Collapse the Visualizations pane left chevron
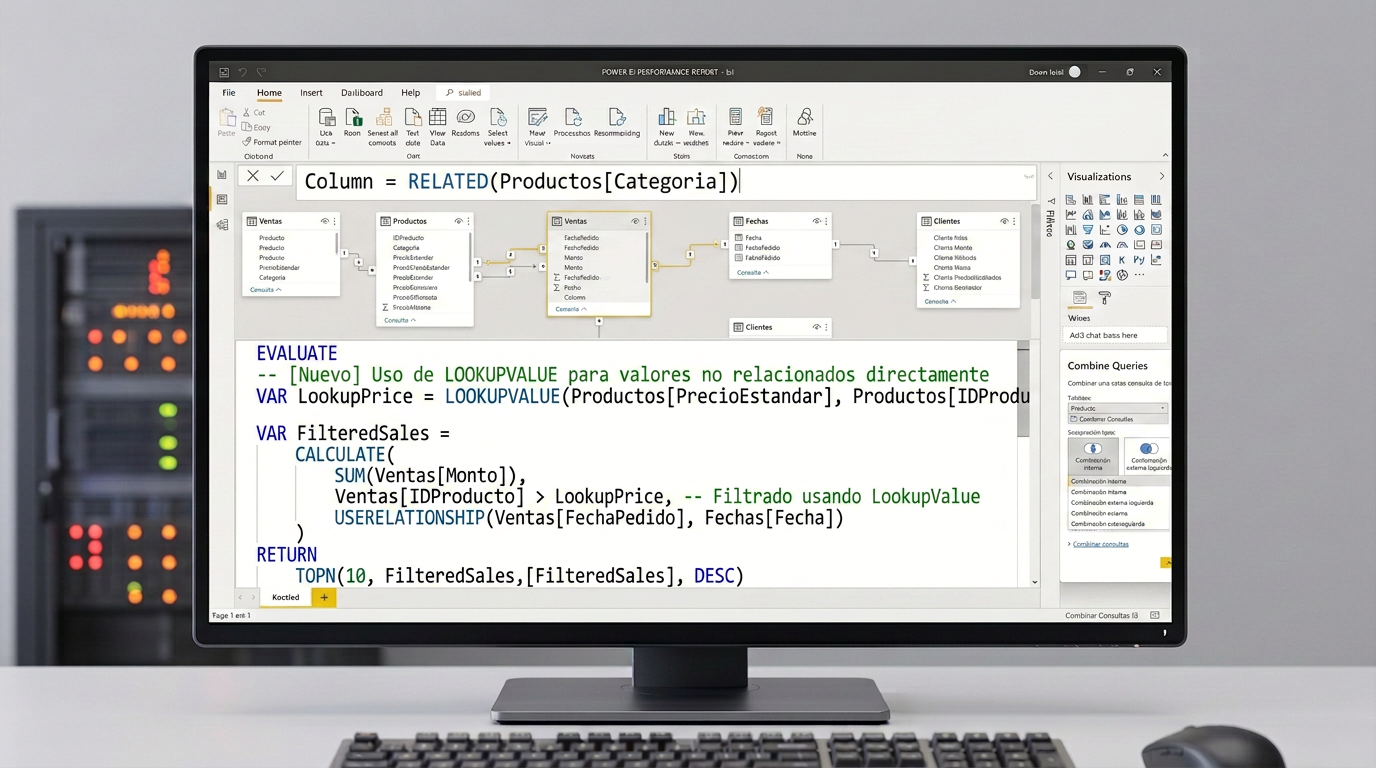 pyautogui.click(x=1051, y=177)
